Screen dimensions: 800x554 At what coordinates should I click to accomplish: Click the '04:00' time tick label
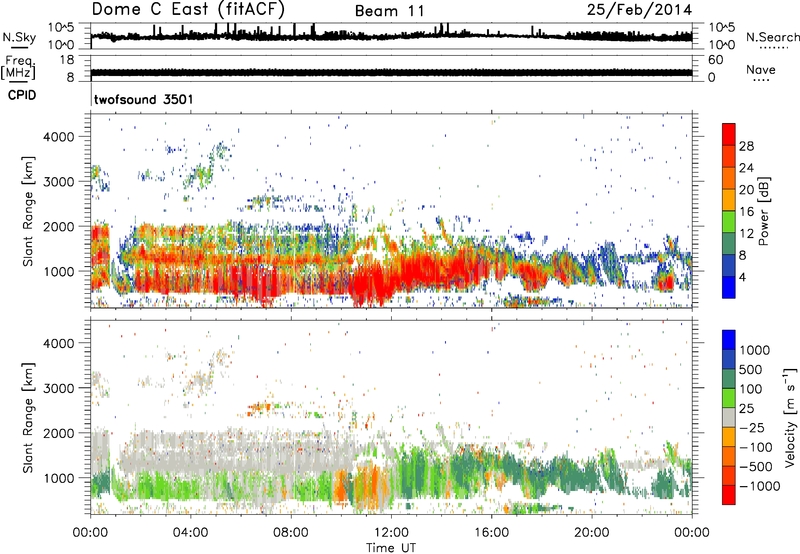(191, 532)
